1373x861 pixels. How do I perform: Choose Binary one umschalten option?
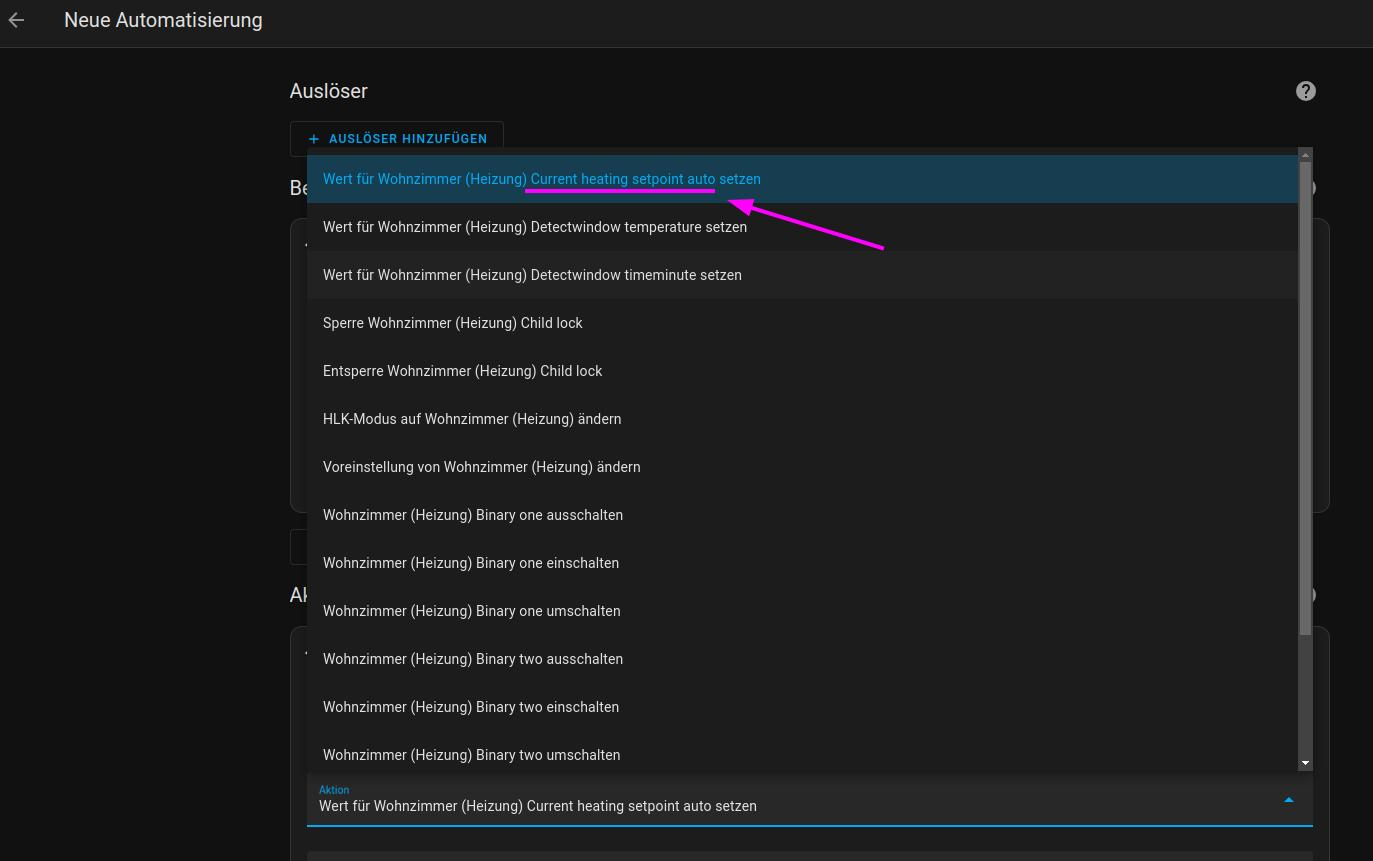(471, 611)
